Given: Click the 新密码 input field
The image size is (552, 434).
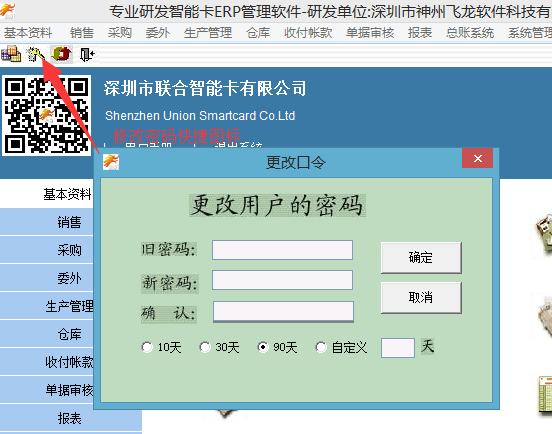Looking at the screenshot, I should pyautogui.click(x=282, y=280).
